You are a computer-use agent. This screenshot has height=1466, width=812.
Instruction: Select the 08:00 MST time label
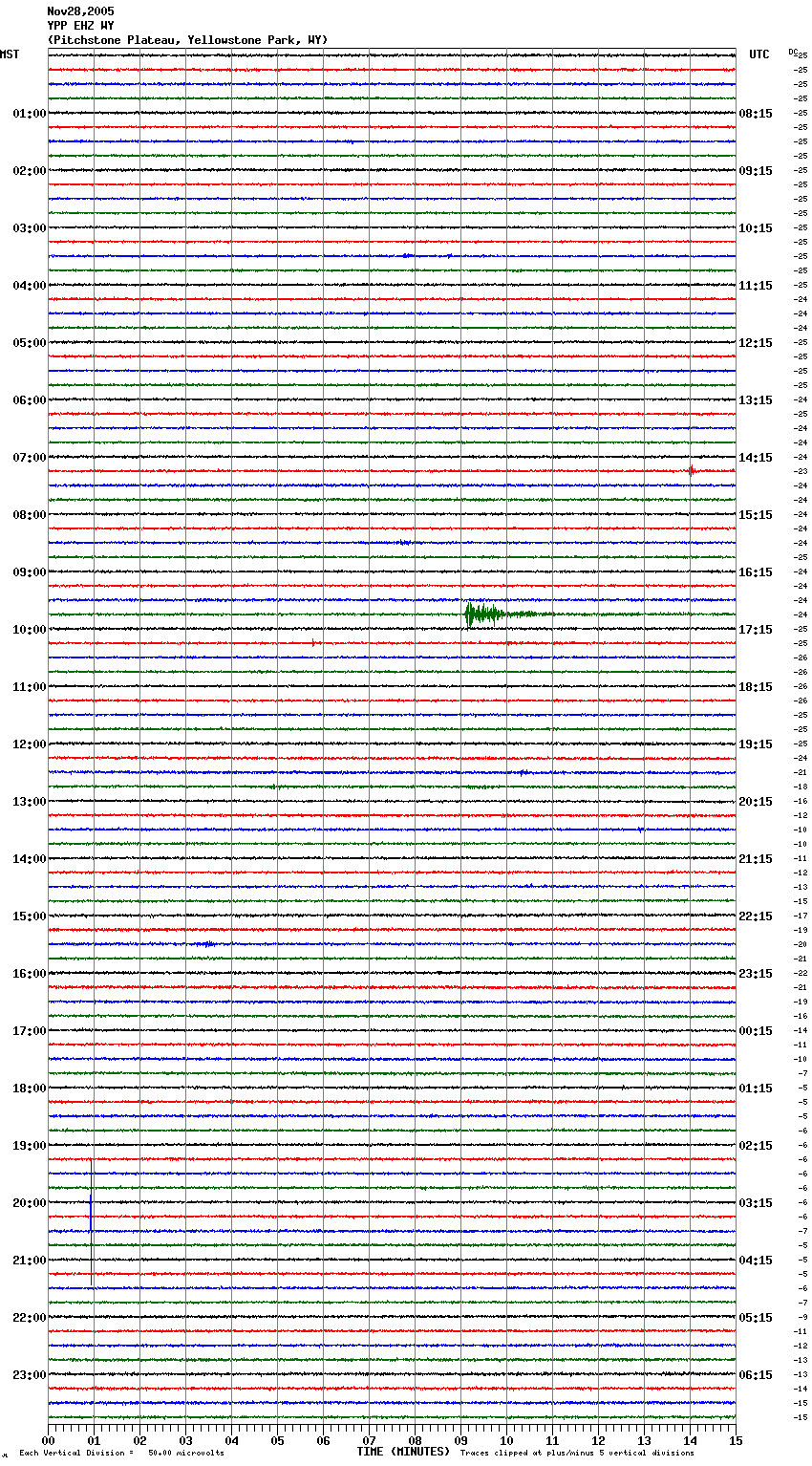tap(29, 515)
